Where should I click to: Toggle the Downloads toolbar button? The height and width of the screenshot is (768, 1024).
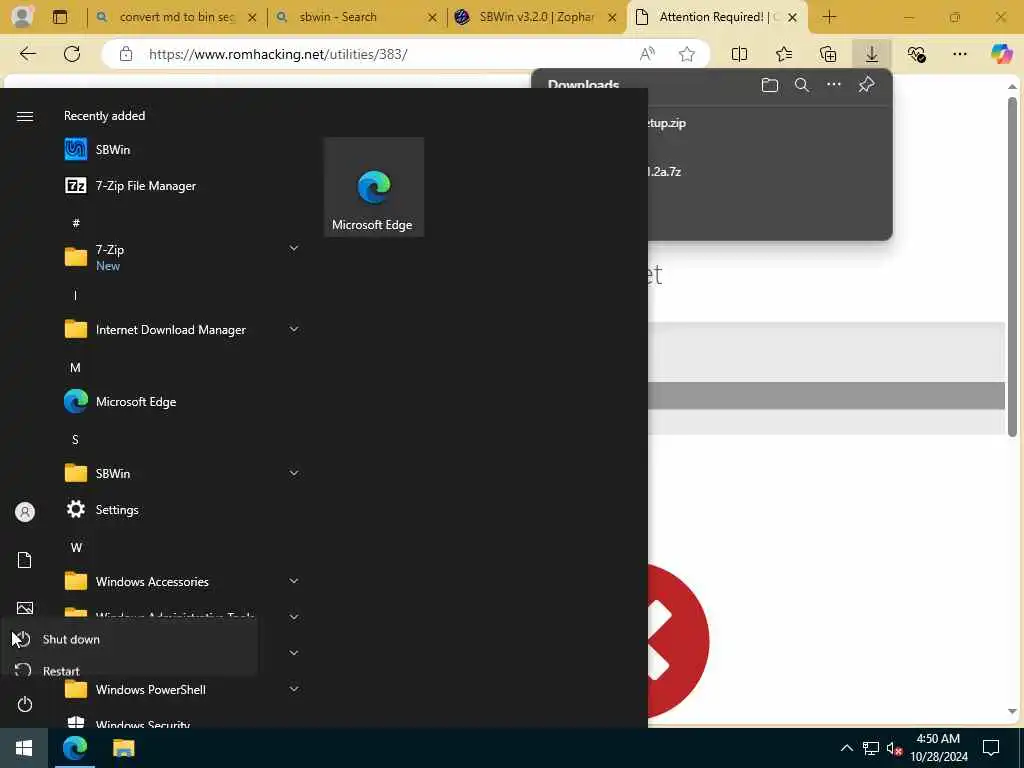[872, 54]
